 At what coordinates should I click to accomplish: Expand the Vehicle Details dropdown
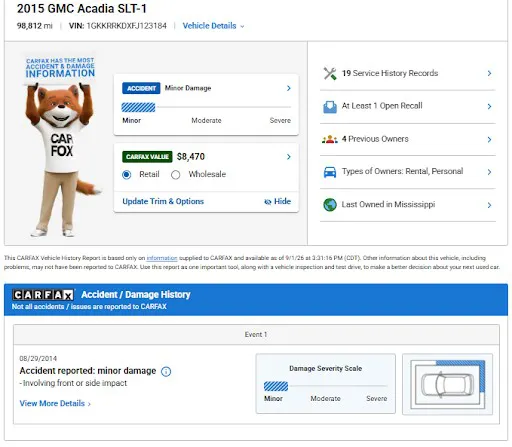[x=213, y=26]
